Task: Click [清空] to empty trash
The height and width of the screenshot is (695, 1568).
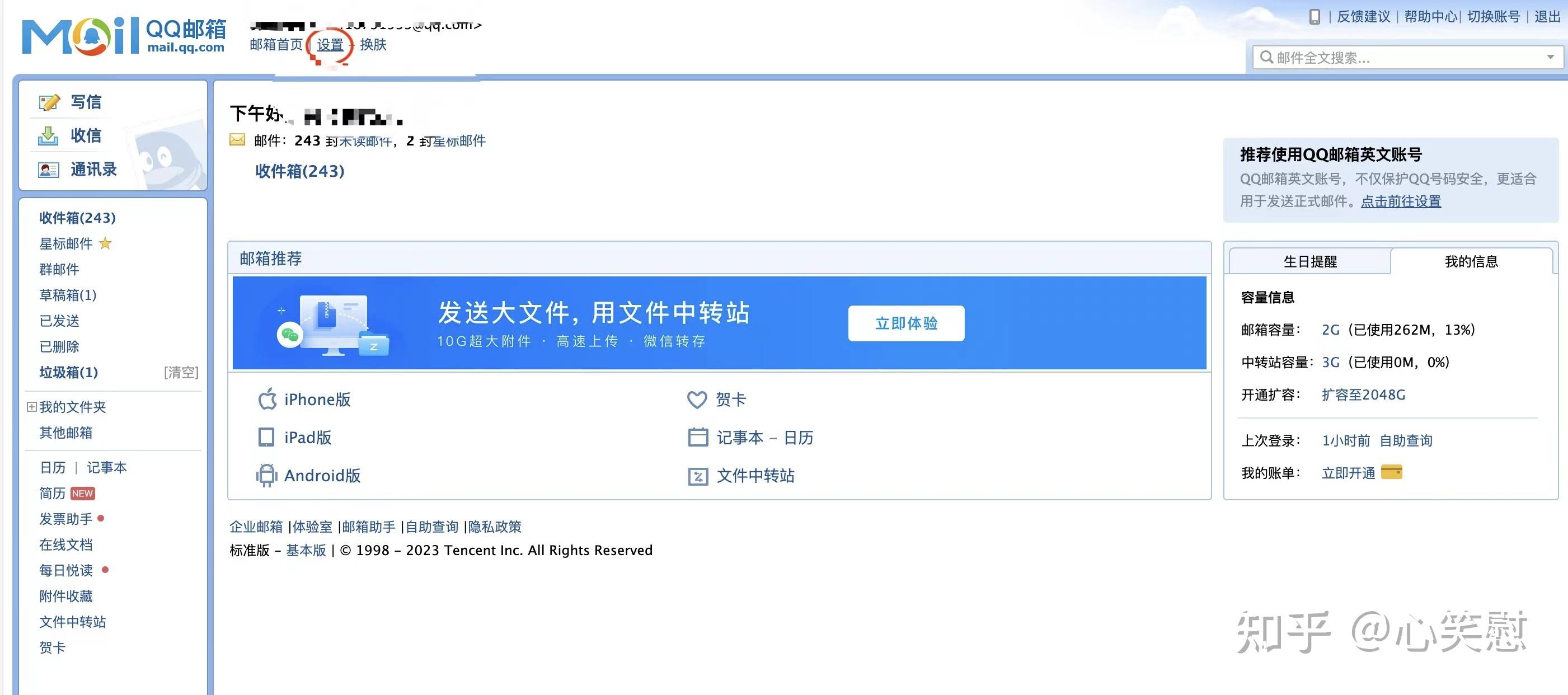Action: 181,373
